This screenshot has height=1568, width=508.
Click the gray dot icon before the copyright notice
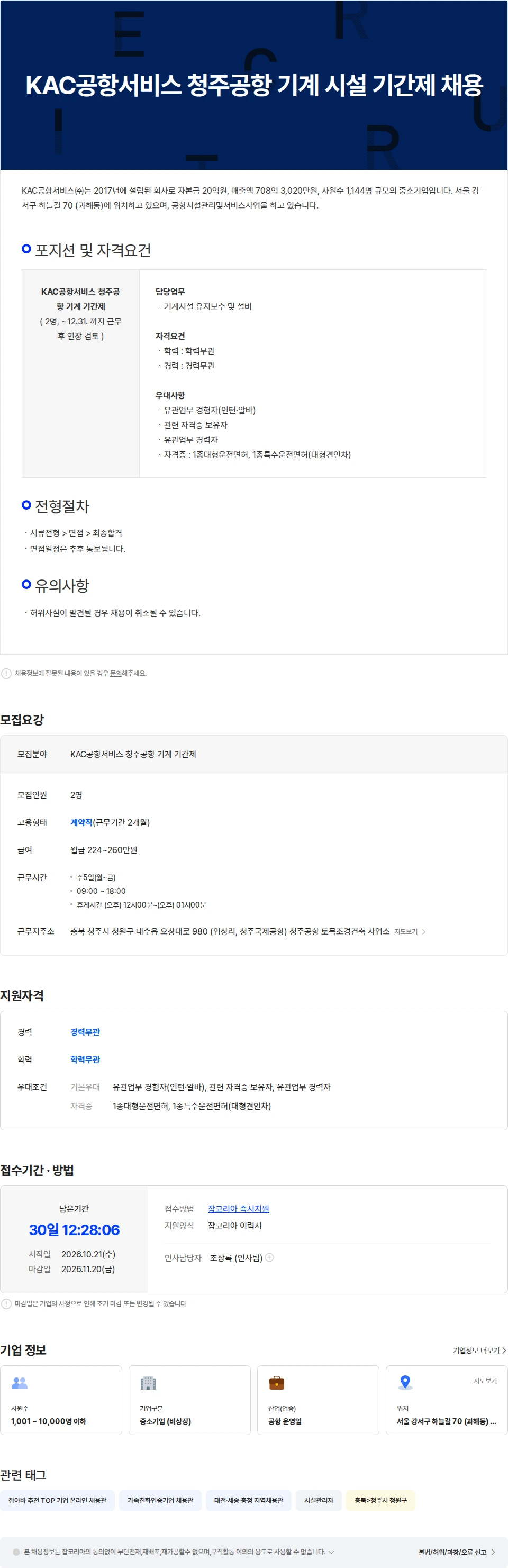pos(16,1552)
